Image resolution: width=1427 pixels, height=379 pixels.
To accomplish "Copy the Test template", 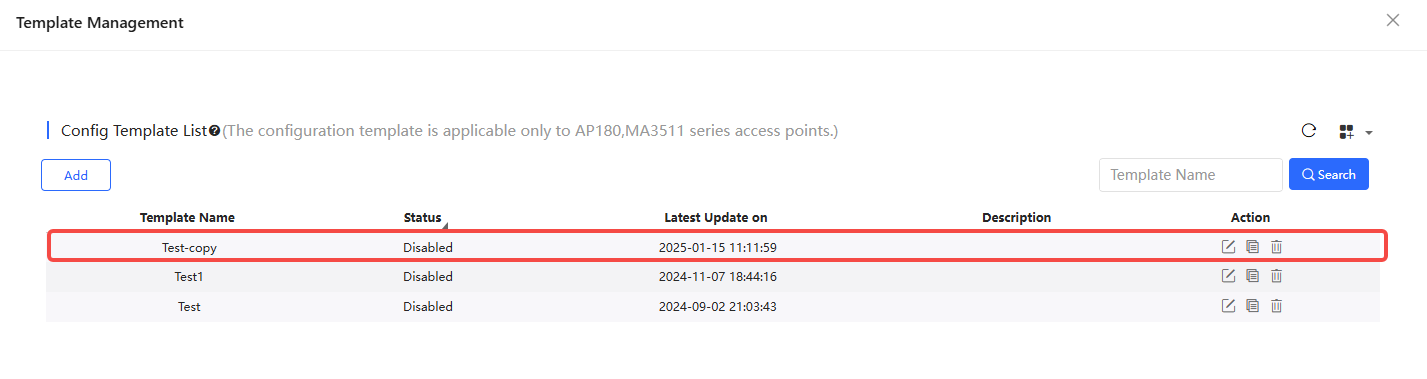I will coord(1252,306).
